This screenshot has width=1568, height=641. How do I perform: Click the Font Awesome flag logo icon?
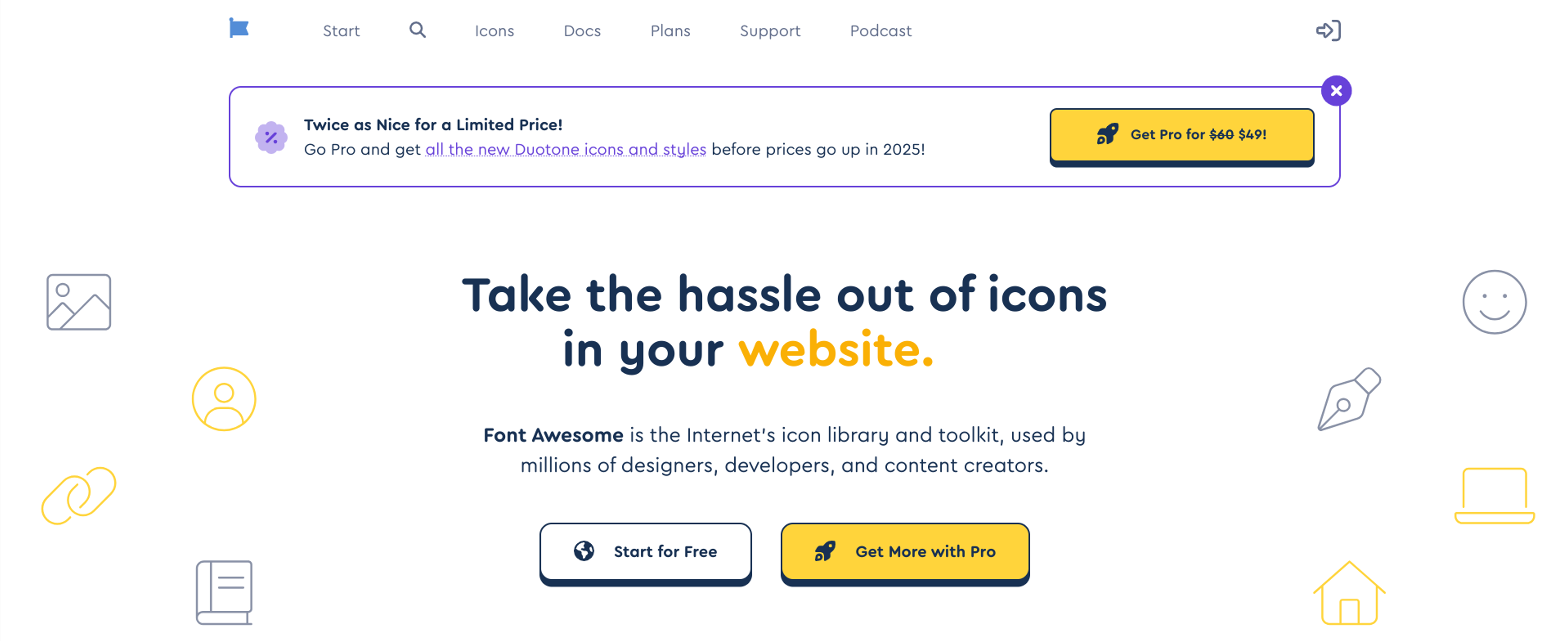coord(240,30)
